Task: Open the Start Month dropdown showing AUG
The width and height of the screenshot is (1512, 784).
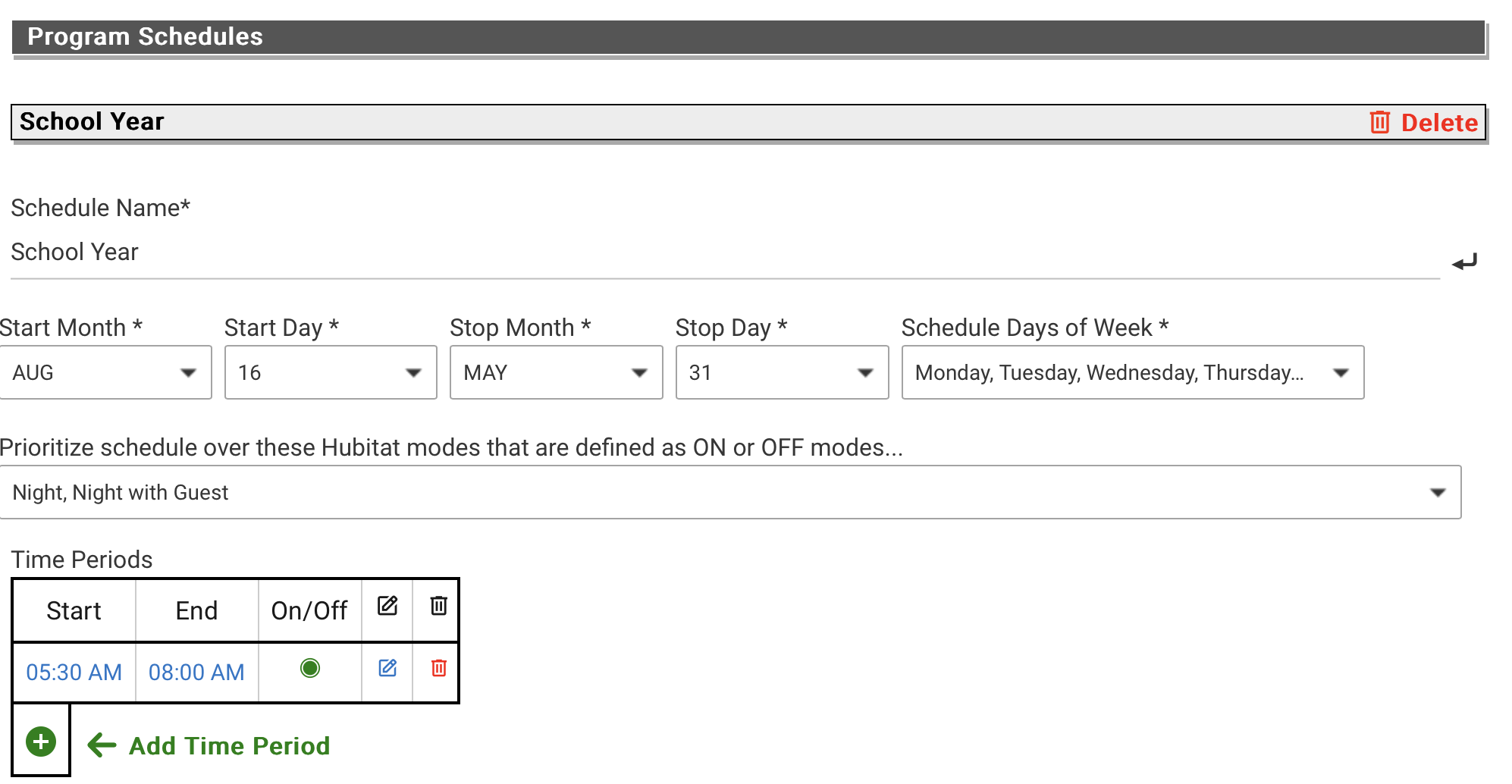Action: coord(105,372)
